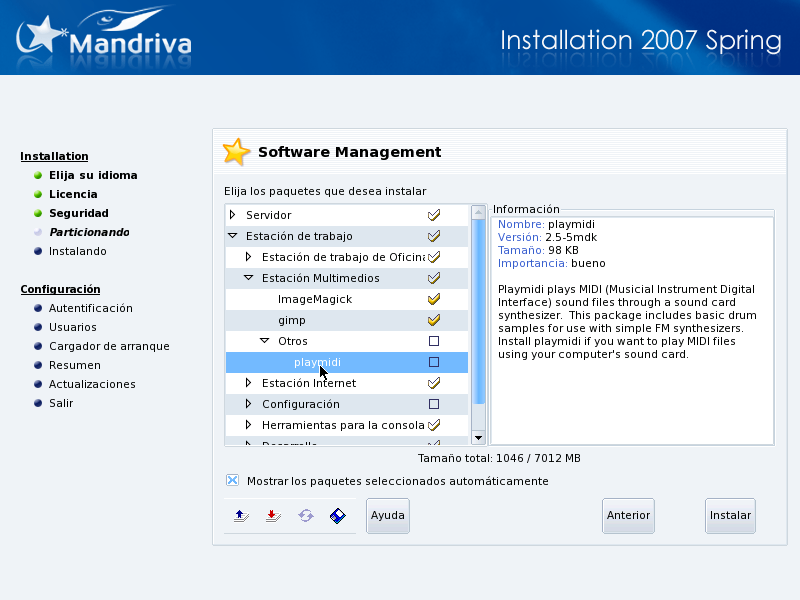This screenshot has width=800, height=600.
Task: Toggle the playmidi package checkbox
Action: (434, 362)
